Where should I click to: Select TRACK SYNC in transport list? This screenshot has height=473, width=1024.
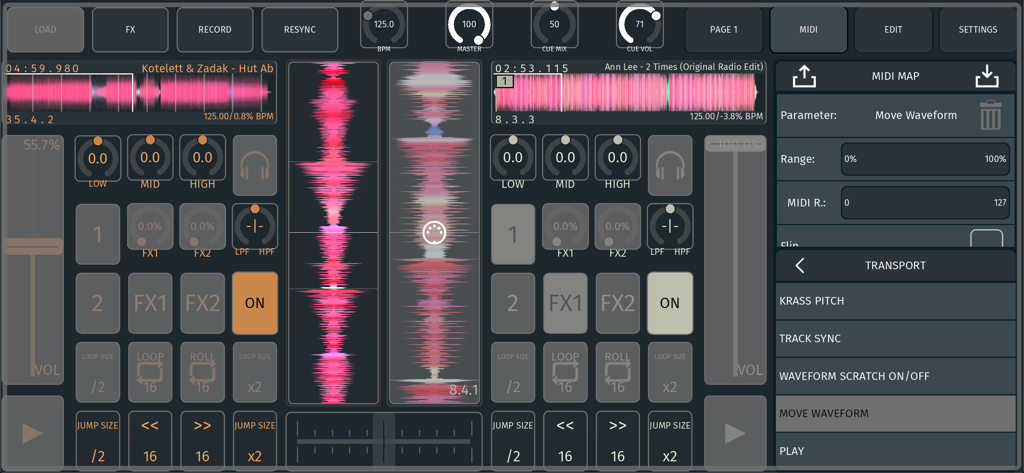coord(895,338)
